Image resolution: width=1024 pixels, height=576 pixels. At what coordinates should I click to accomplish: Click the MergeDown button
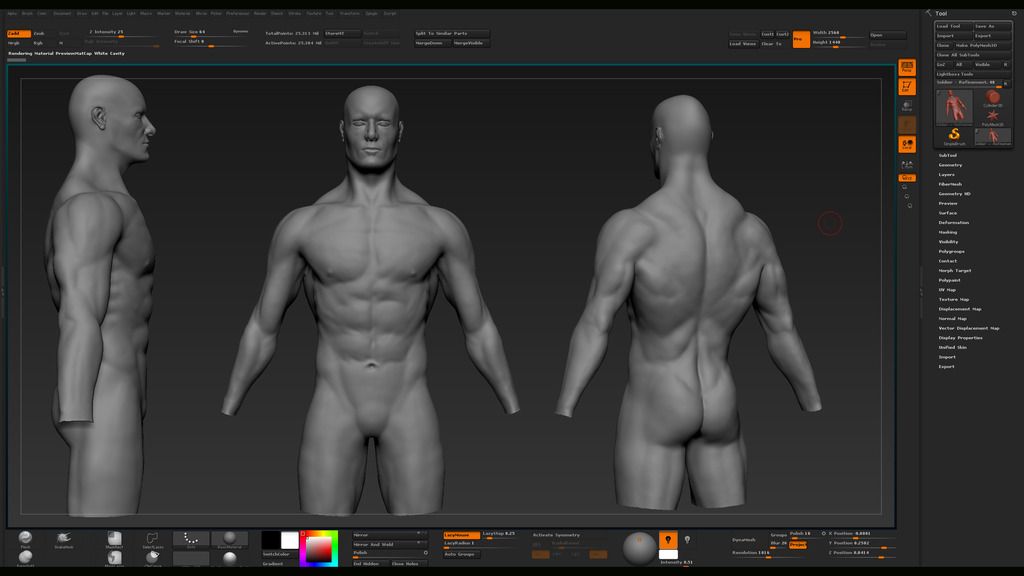tap(431, 43)
